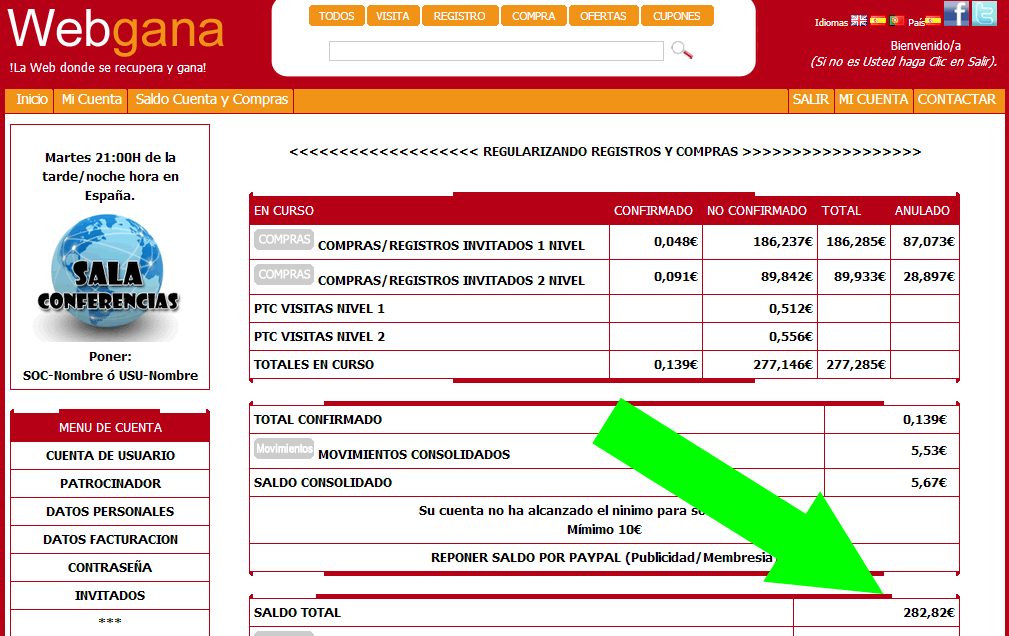
Task: Open the Sala Conferencias globe image
Action: tap(107, 278)
